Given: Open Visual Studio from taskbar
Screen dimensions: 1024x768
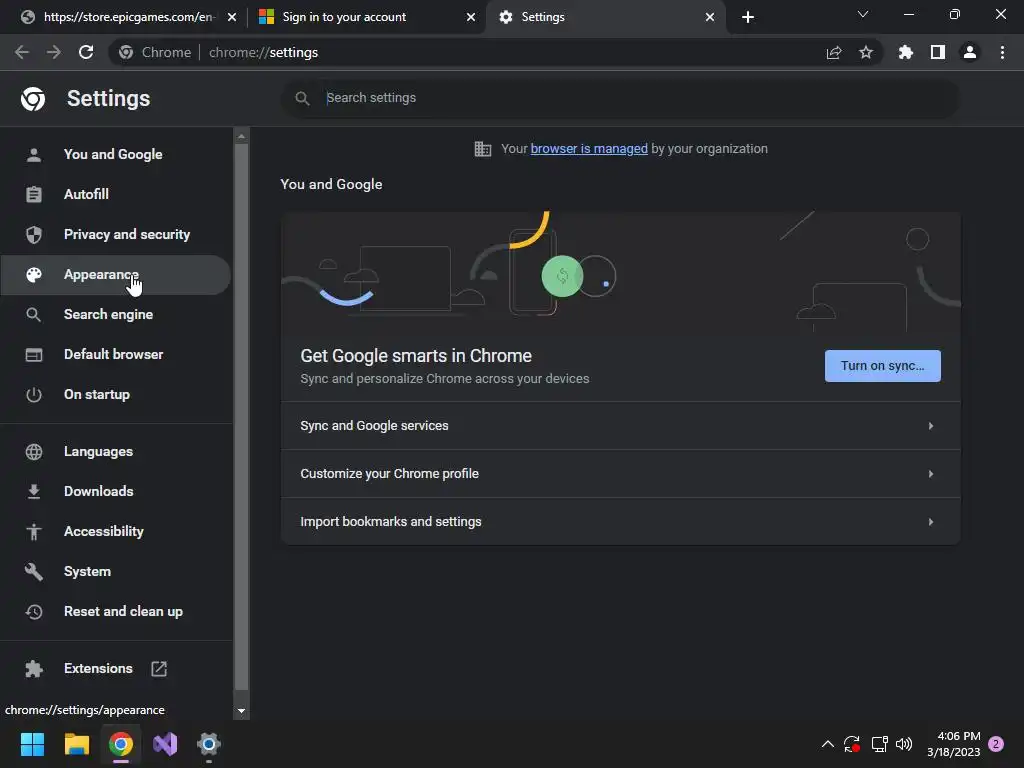Looking at the screenshot, I should click(x=165, y=744).
